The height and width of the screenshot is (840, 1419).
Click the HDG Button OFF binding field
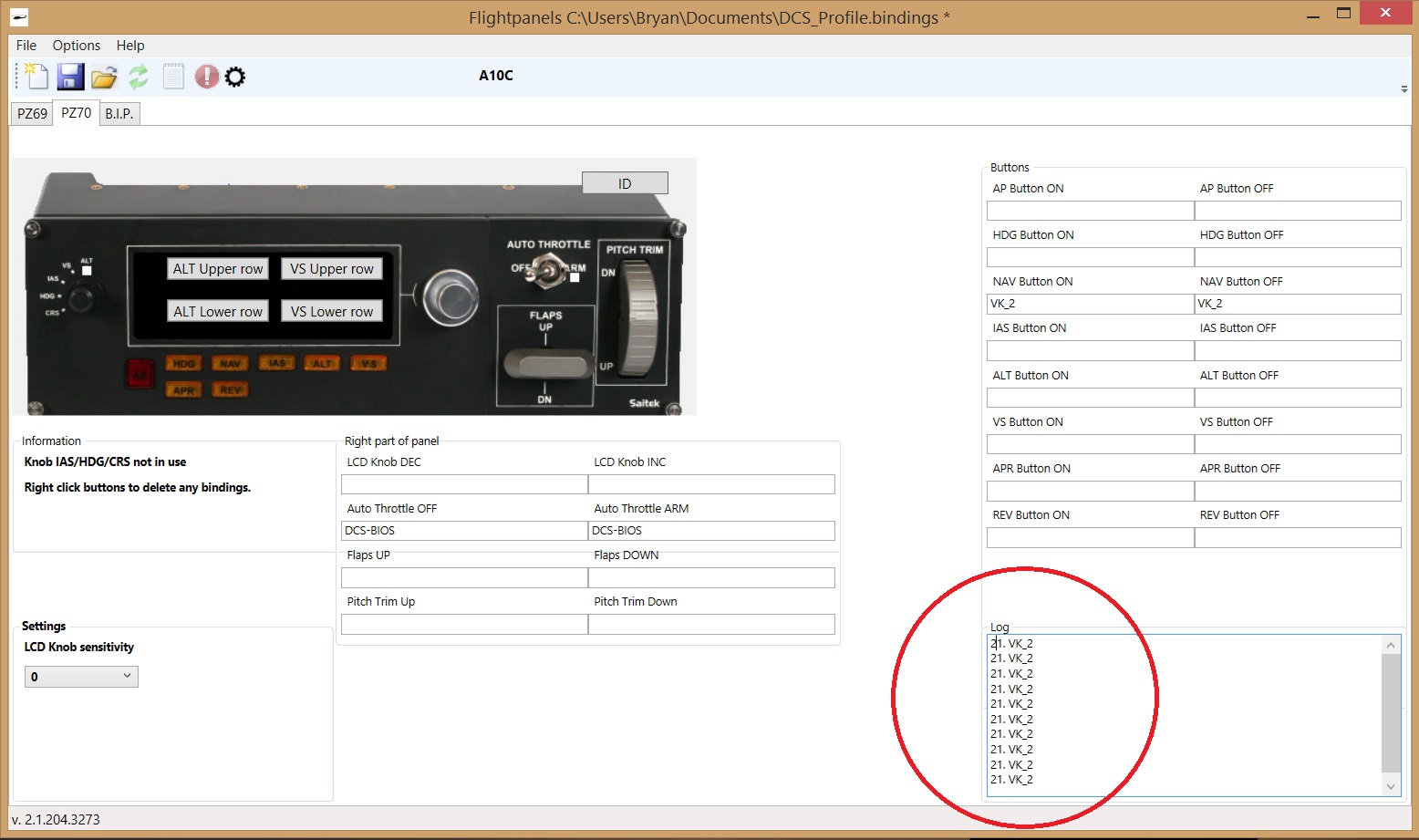coord(1298,257)
